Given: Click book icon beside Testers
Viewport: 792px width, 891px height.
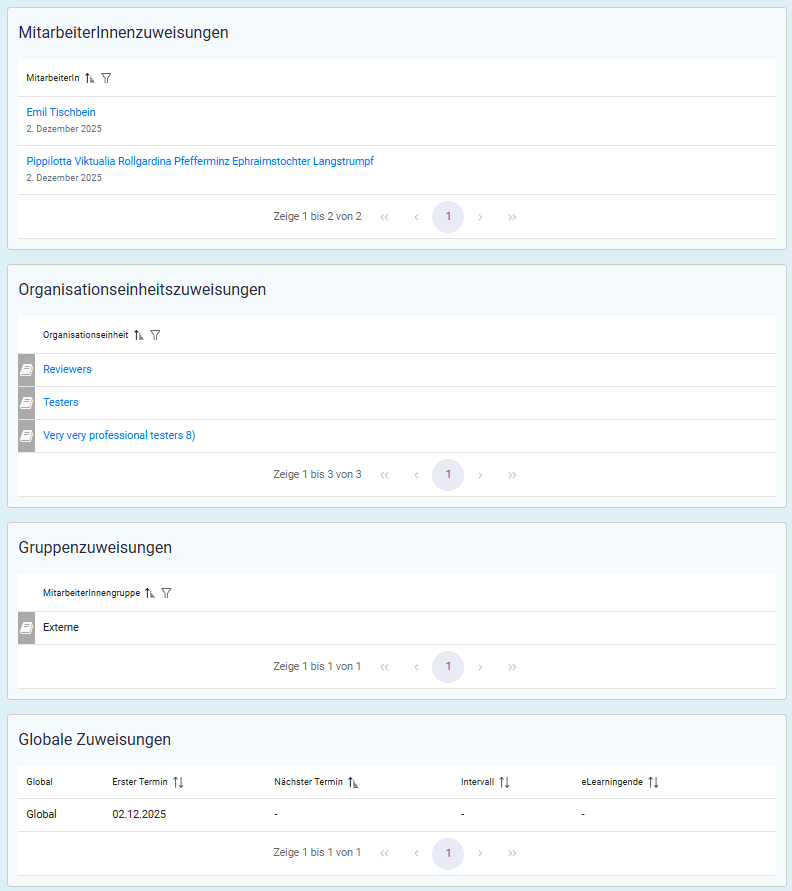Looking at the screenshot, I should (x=26, y=403).
